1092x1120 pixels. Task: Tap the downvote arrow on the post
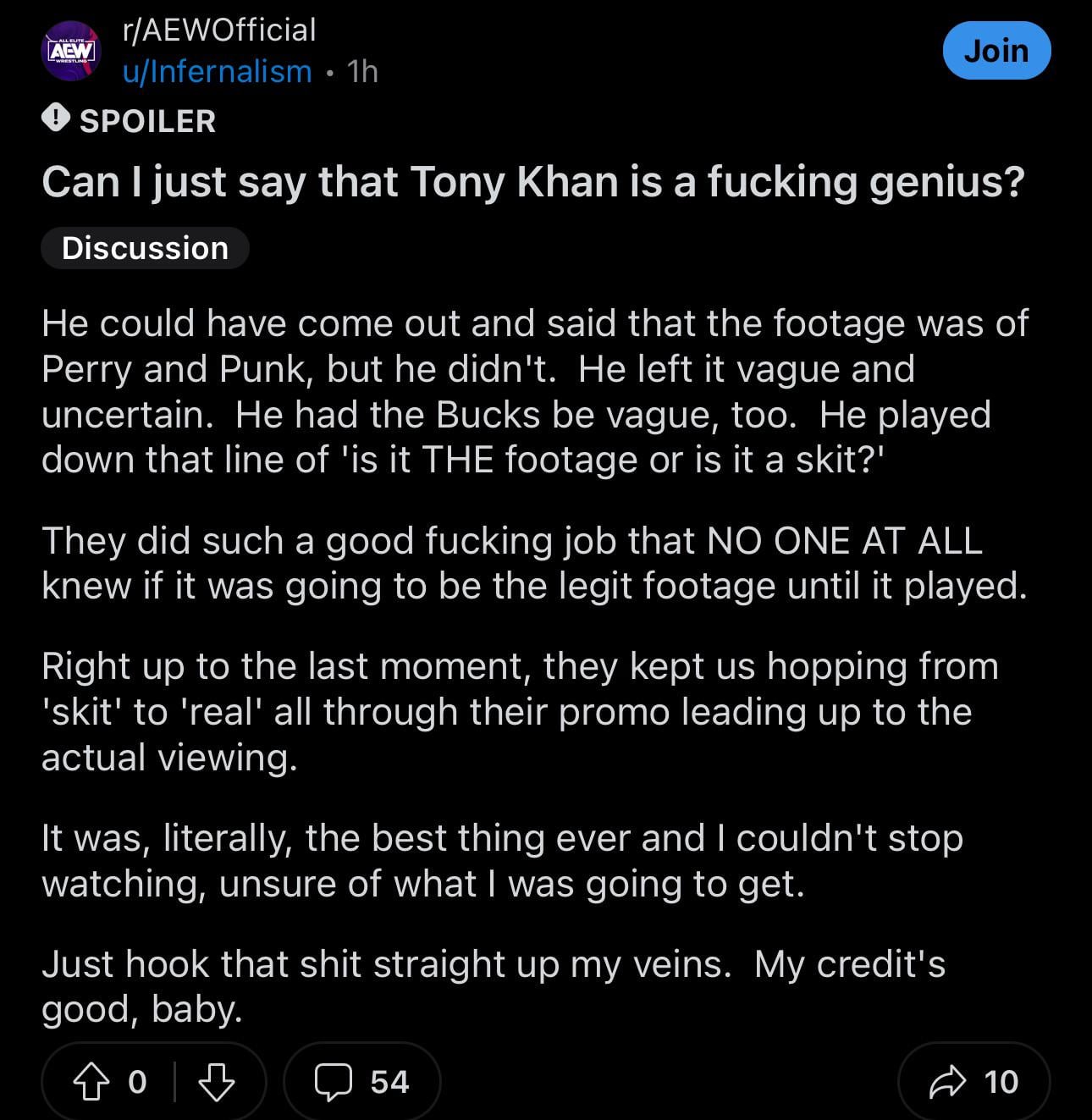click(216, 1082)
